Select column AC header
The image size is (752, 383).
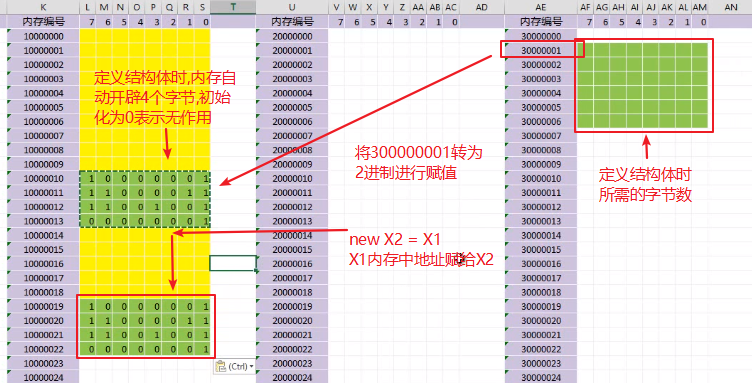click(451, 7)
